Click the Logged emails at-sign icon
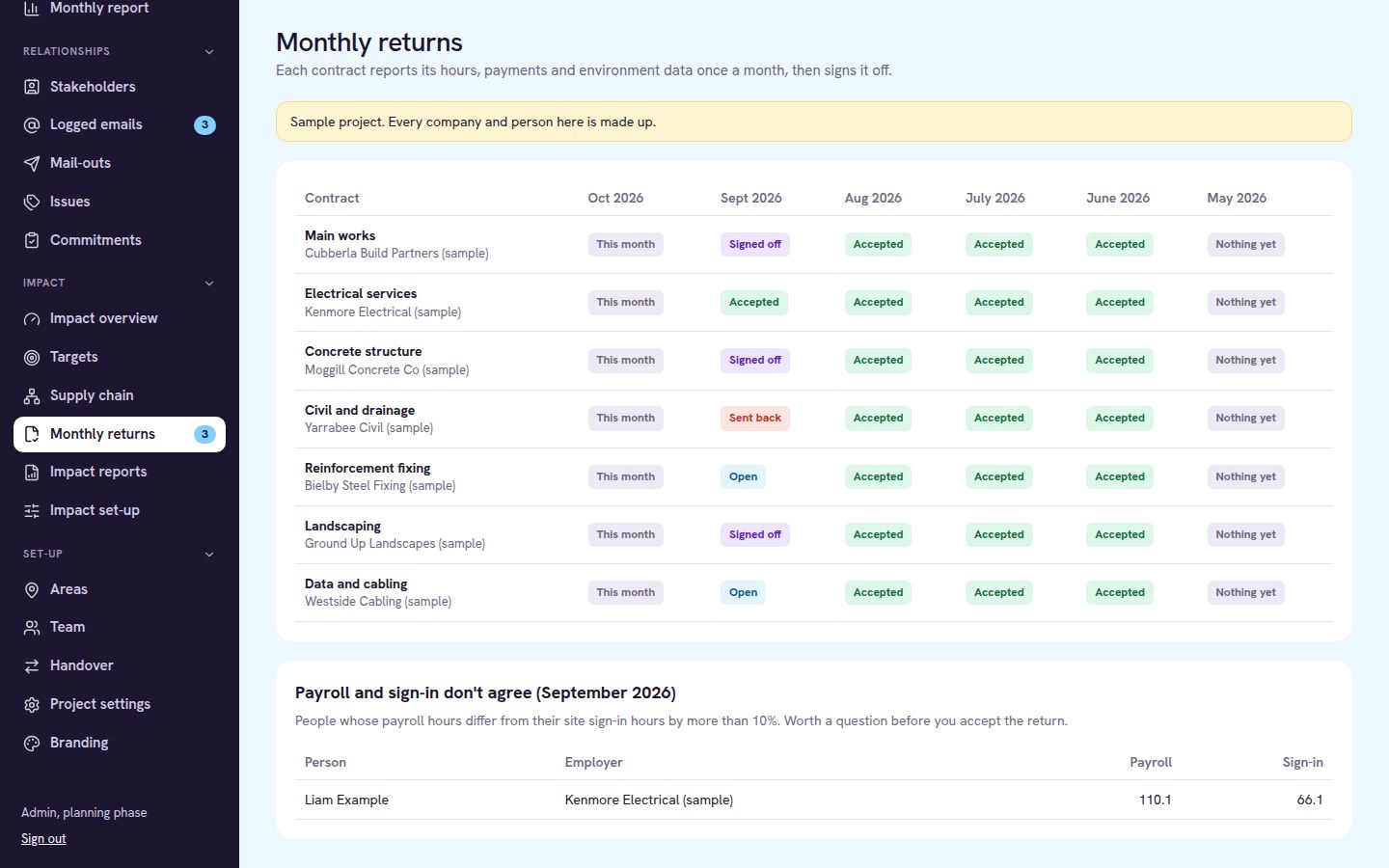The width and height of the screenshot is (1389, 868). pos(32,125)
